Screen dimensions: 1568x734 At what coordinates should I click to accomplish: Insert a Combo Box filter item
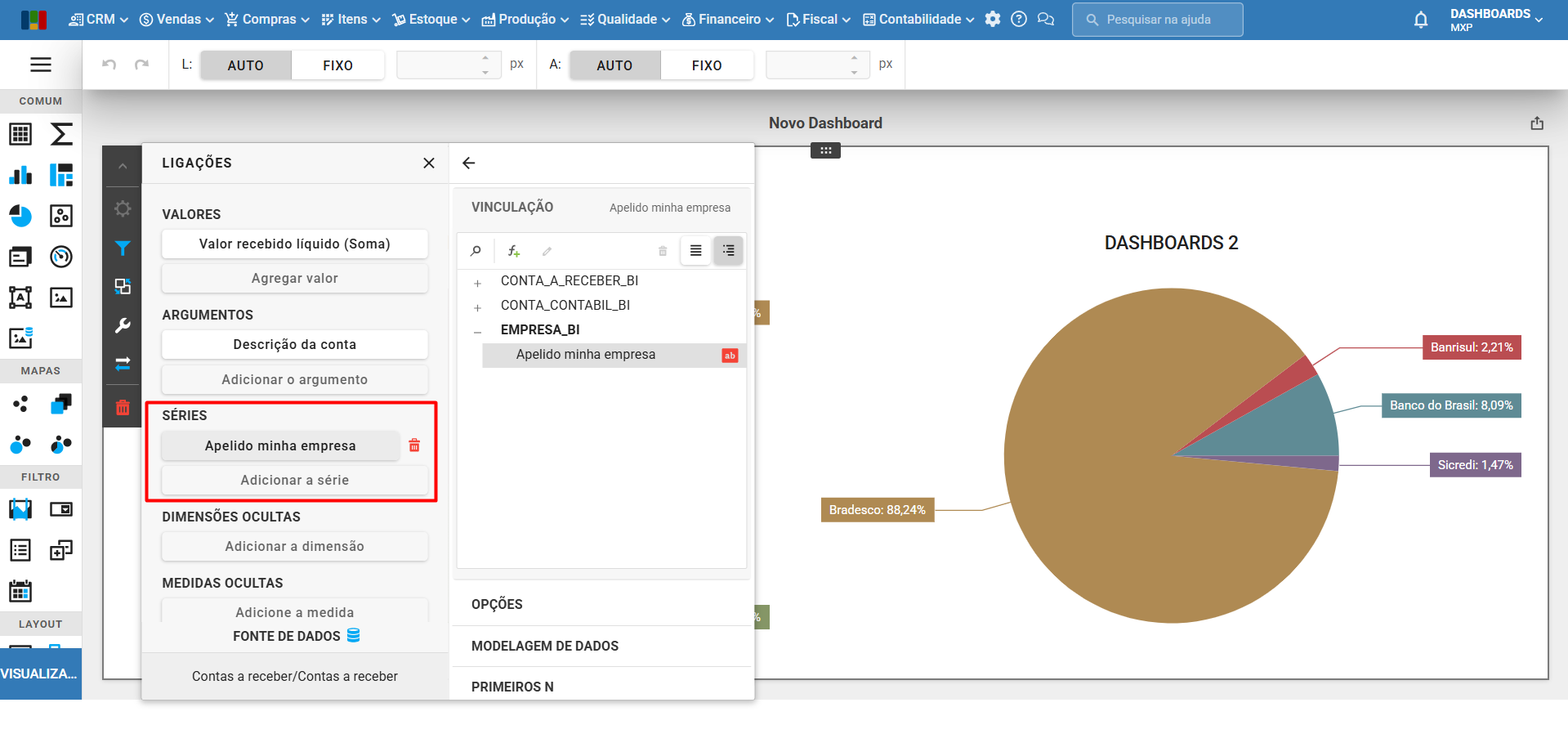61,510
